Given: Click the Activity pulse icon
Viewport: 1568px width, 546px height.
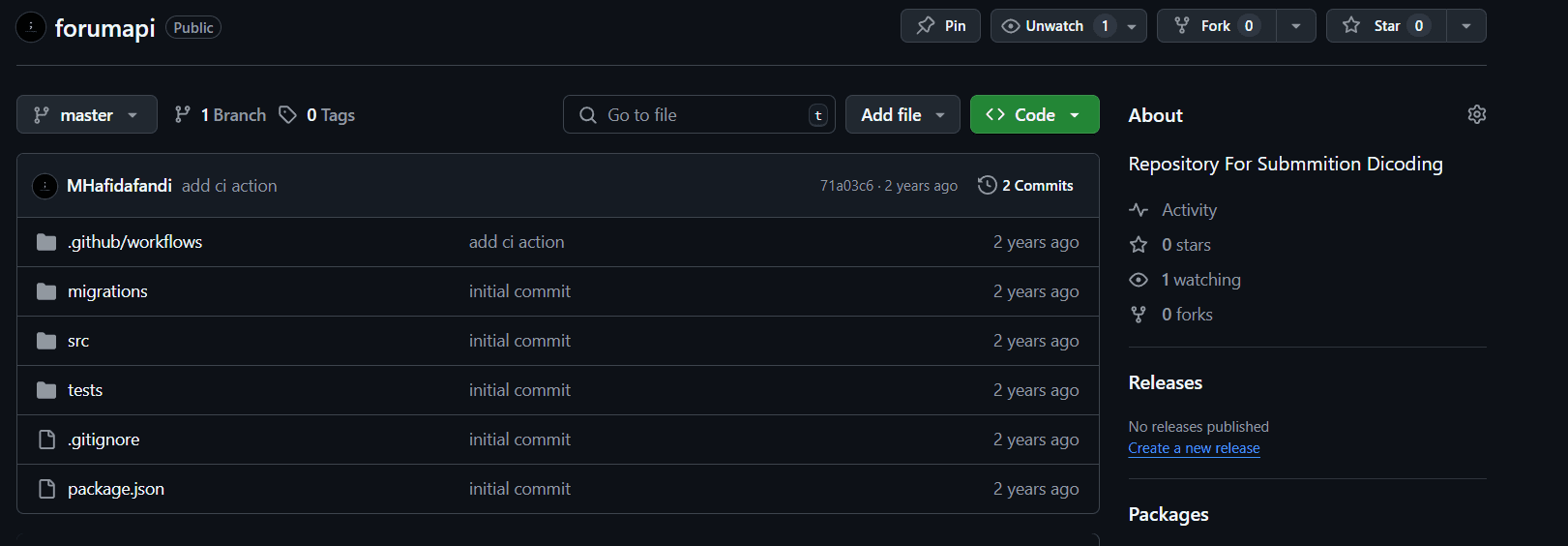Looking at the screenshot, I should click(1139, 210).
